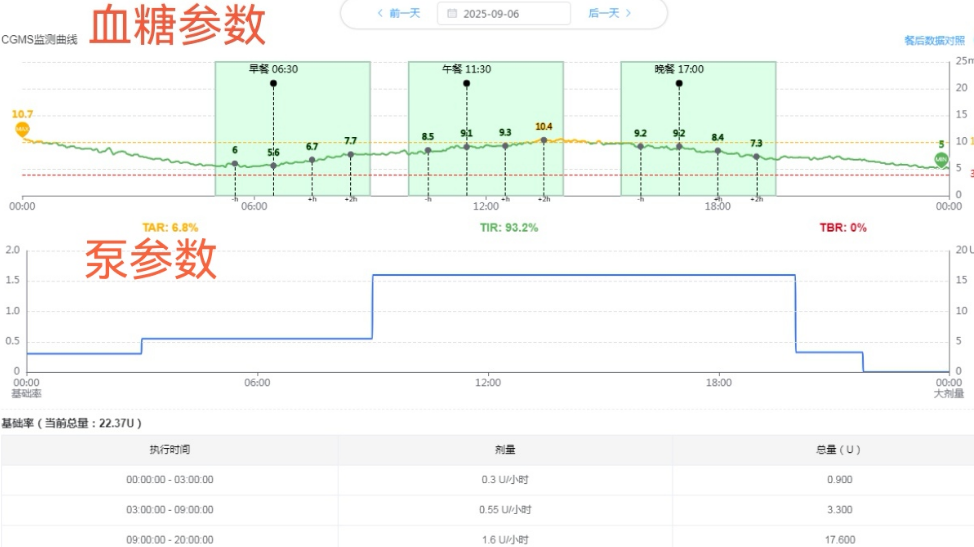This screenshot has width=974, height=547.
Task: Click the 晚餐 17:00 meal marker dot
Action: point(679,83)
